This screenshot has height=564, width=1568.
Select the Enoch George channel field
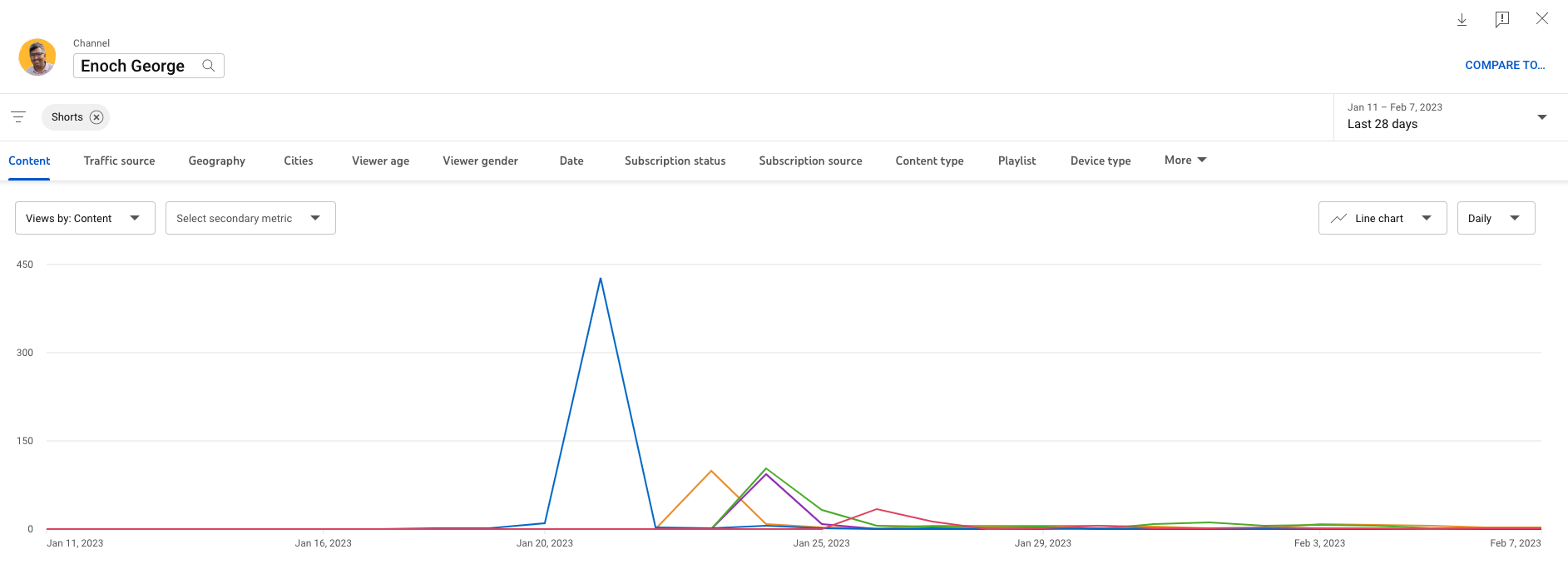(149, 66)
